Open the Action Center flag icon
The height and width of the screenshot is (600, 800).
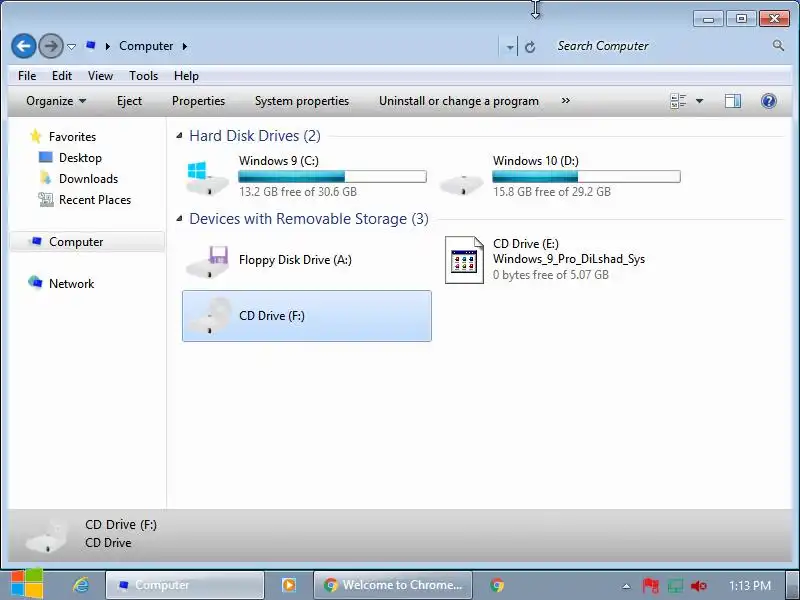coord(650,585)
